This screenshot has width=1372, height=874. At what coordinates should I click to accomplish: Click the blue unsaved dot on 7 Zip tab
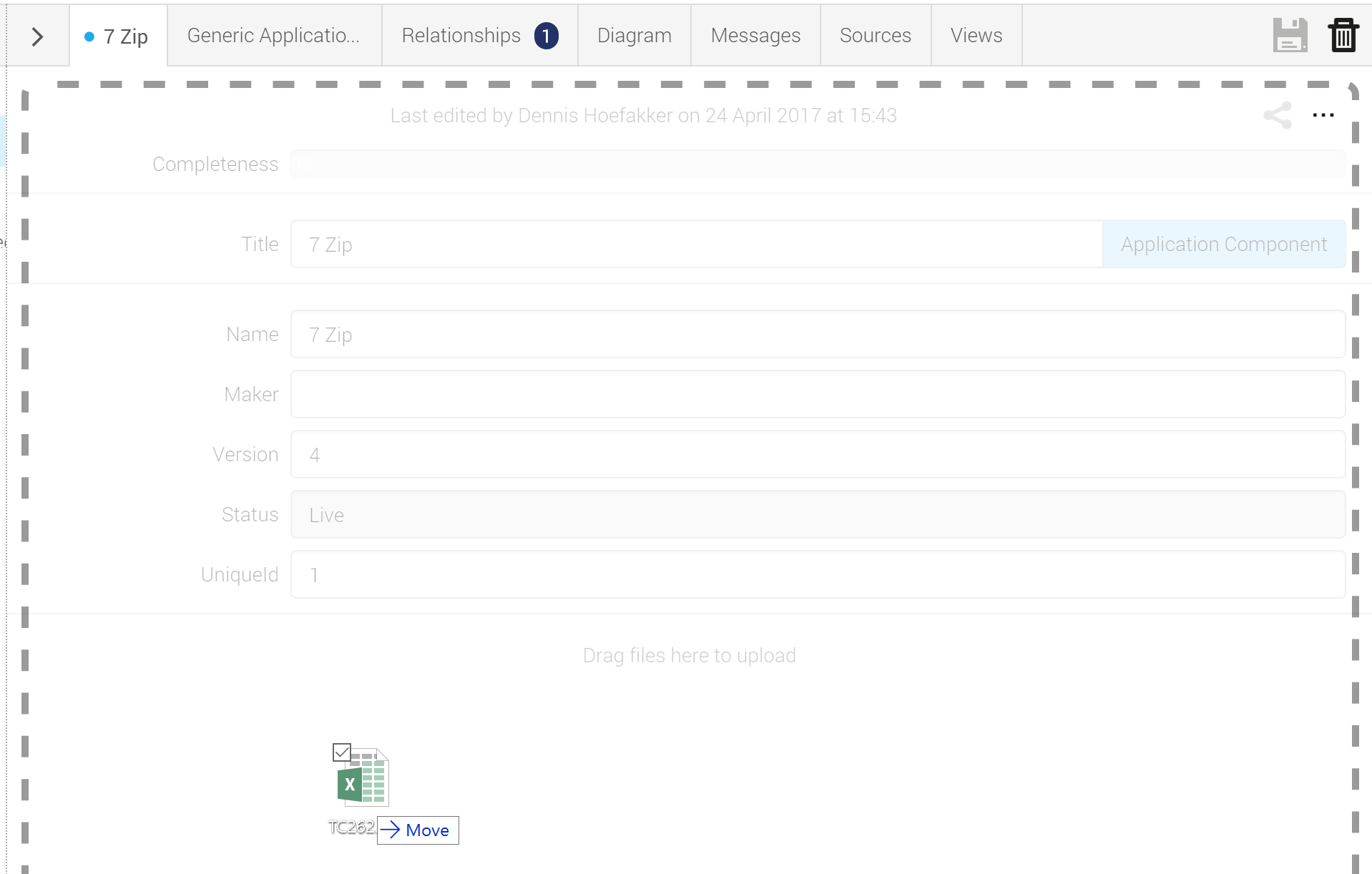[x=89, y=36]
